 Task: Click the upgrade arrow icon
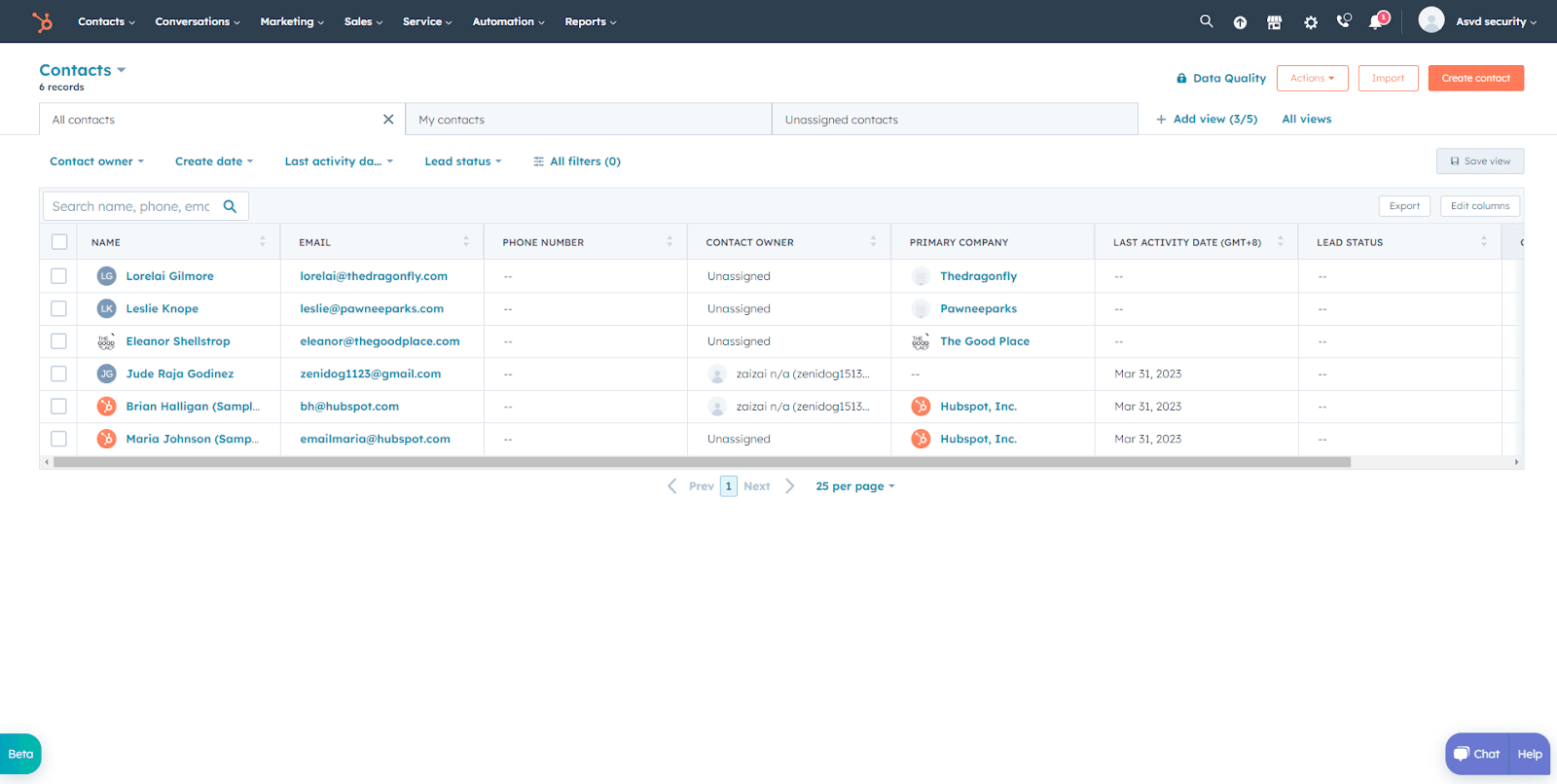click(x=1240, y=22)
